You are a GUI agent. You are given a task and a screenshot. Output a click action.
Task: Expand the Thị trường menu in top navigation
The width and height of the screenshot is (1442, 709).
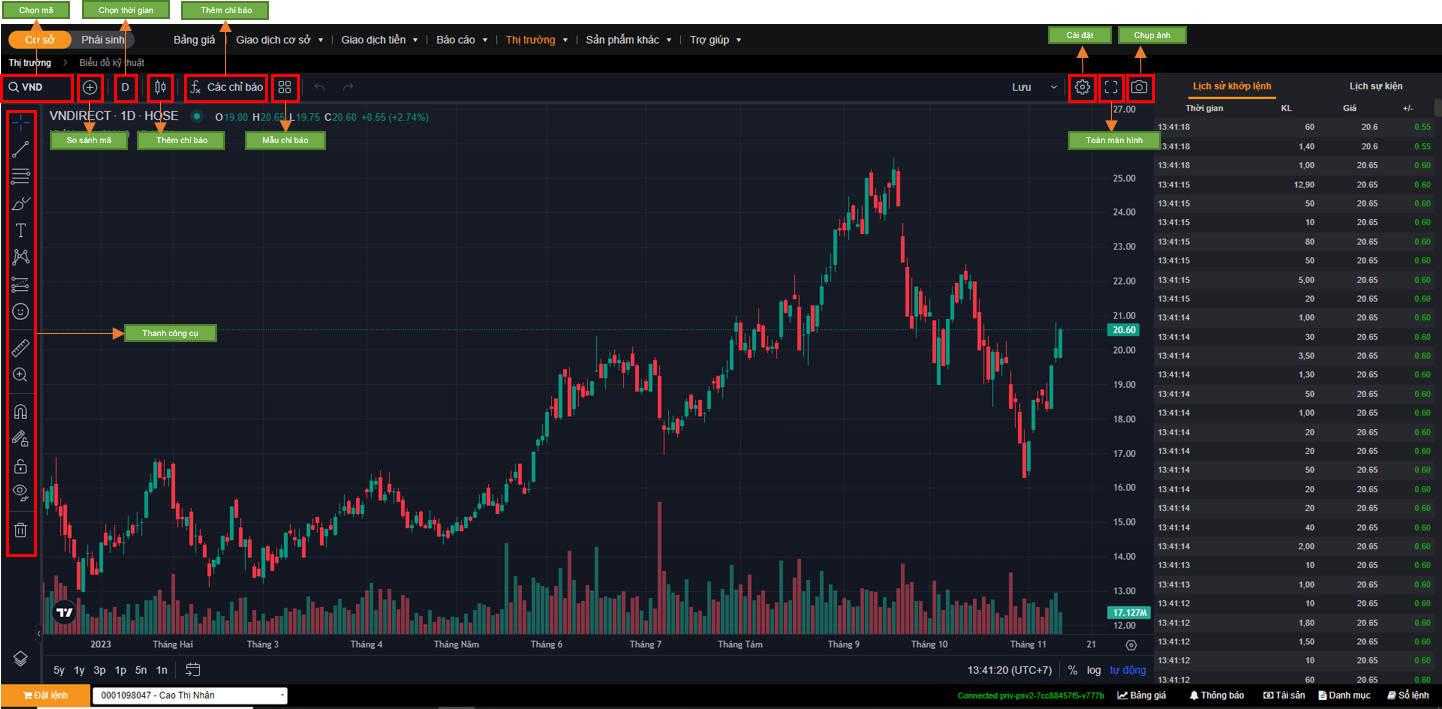tap(537, 40)
